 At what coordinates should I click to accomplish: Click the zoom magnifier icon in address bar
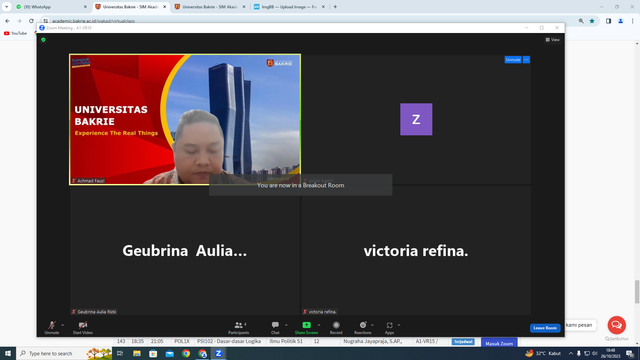pos(581,21)
